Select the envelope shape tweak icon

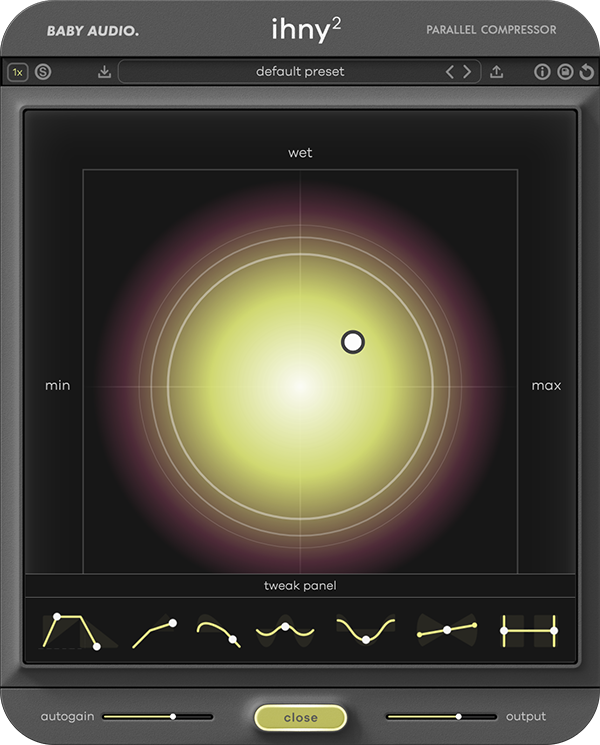point(78,631)
